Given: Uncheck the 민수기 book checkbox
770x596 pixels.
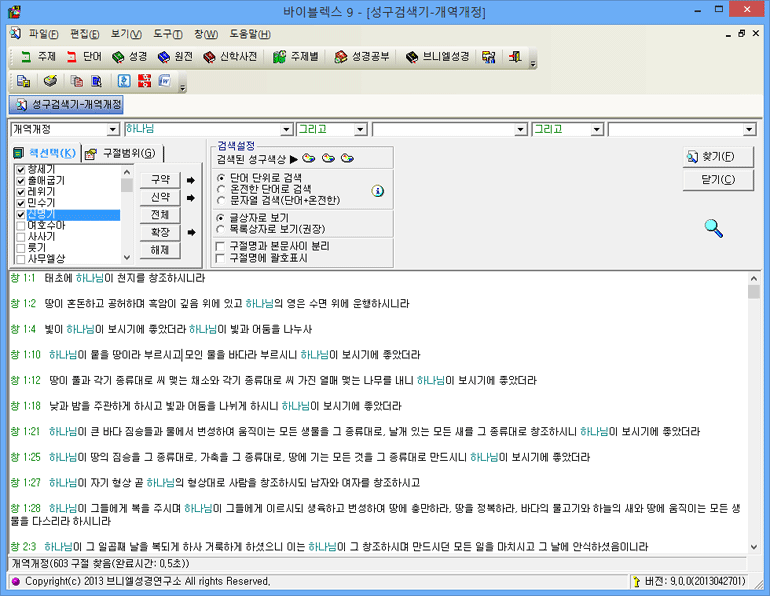Looking at the screenshot, I should [x=21, y=203].
